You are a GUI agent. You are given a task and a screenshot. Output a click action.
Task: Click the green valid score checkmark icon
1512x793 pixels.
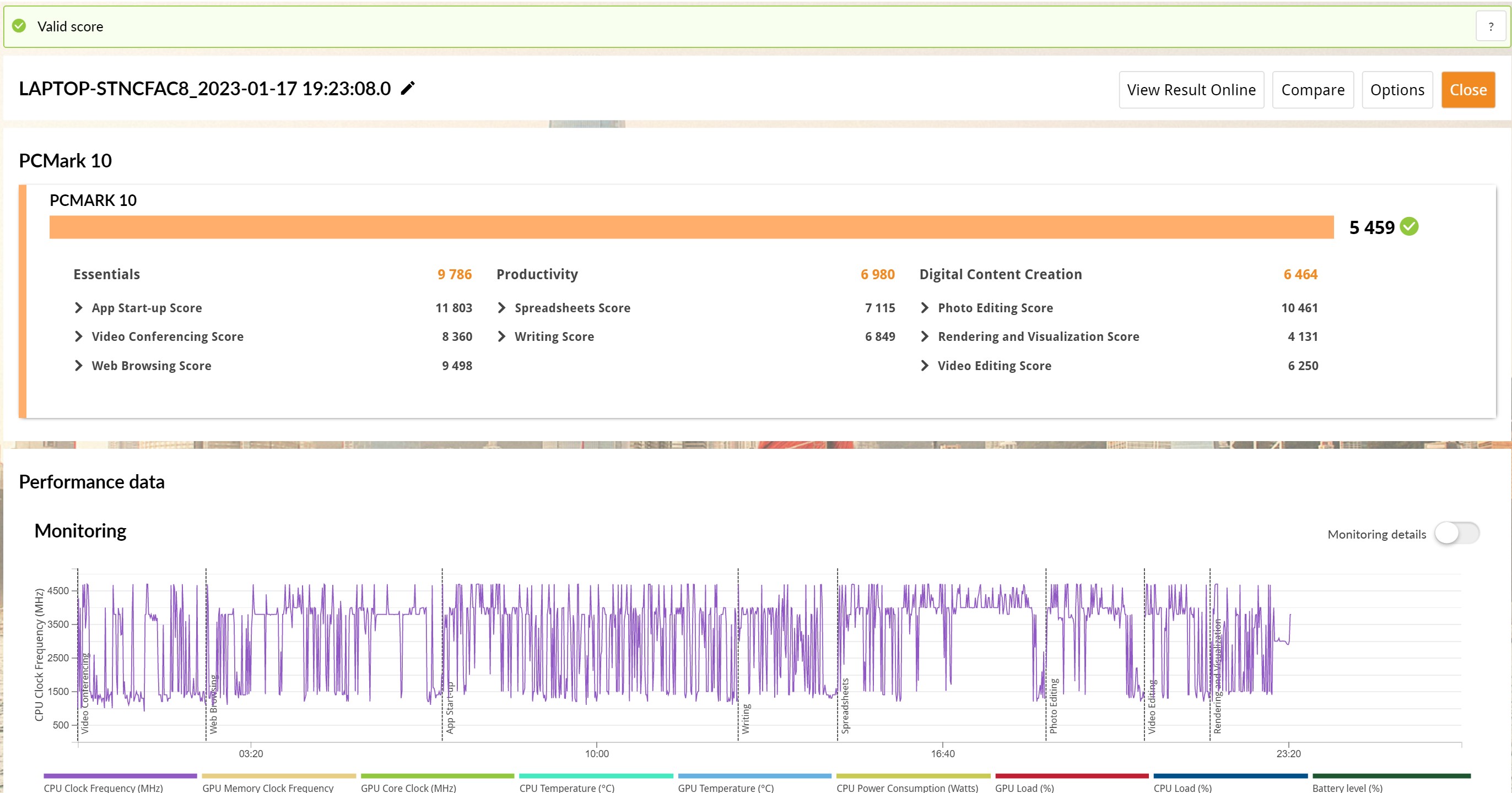click(x=19, y=26)
